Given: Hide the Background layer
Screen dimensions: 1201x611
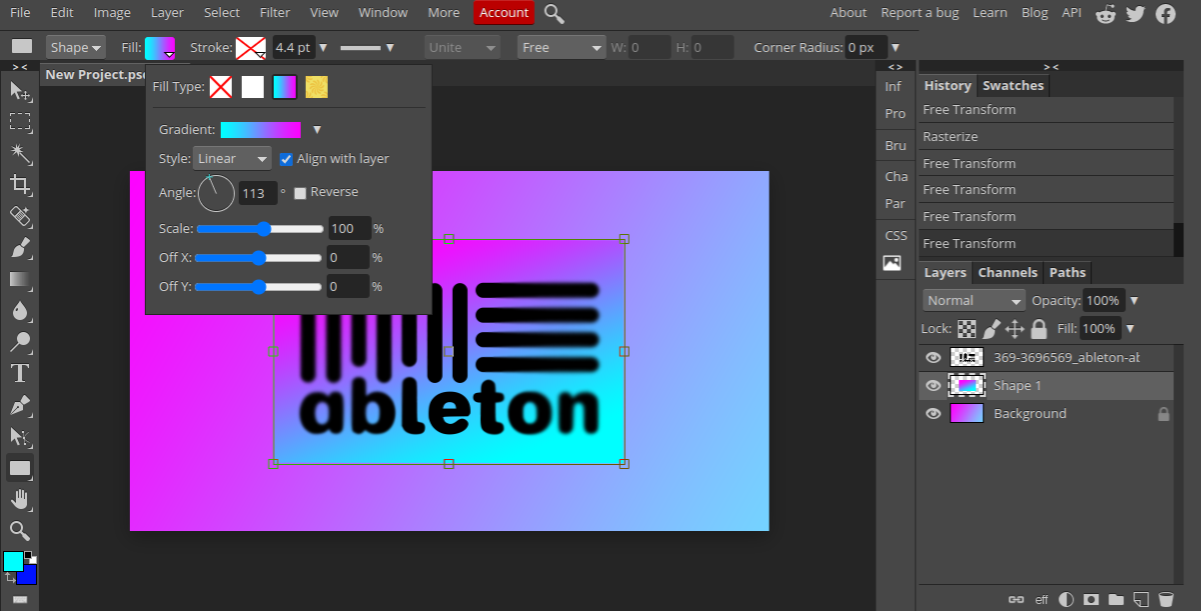Looking at the screenshot, I should [933, 413].
